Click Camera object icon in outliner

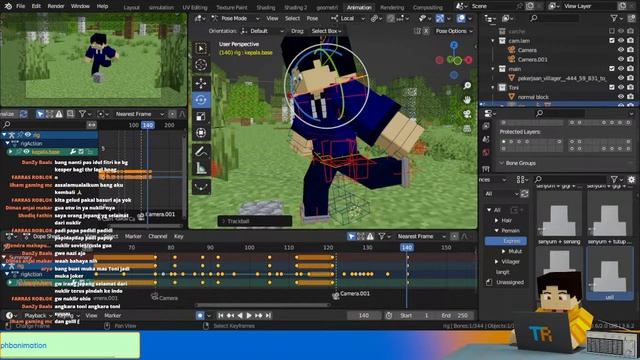pos(511,50)
